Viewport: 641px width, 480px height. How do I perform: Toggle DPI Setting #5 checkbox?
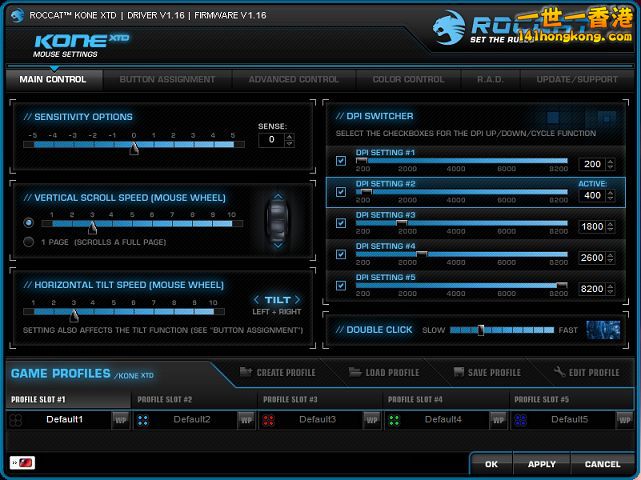[341, 285]
